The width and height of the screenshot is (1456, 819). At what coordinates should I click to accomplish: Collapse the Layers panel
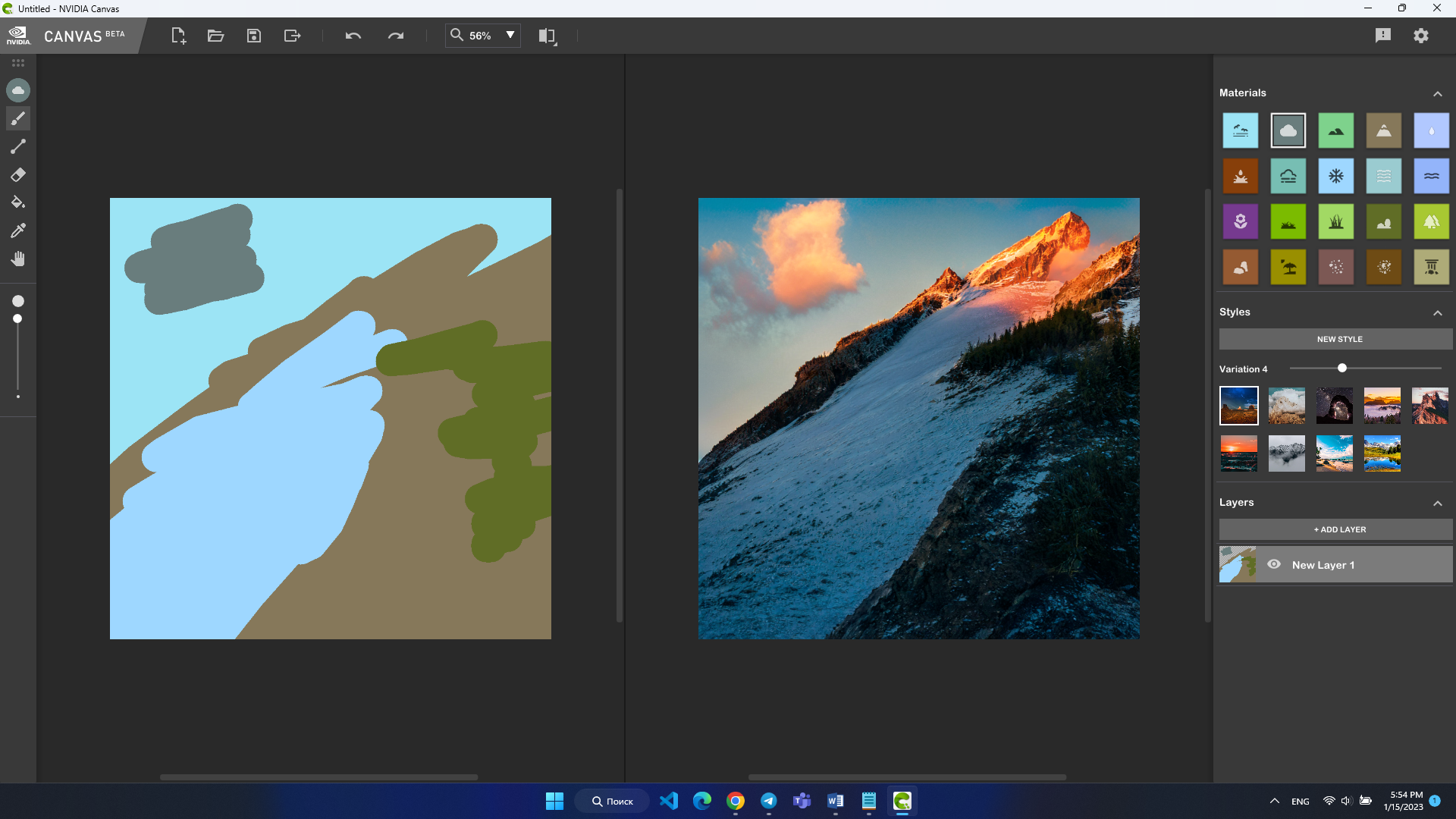(1438, 503)
